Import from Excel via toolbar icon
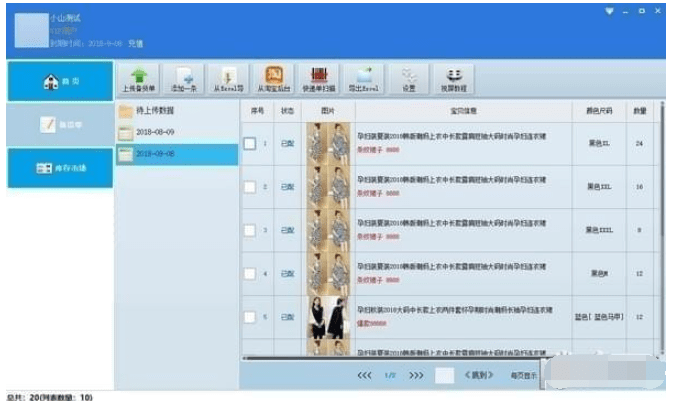676x401 pixels. (x=228, y=78)
